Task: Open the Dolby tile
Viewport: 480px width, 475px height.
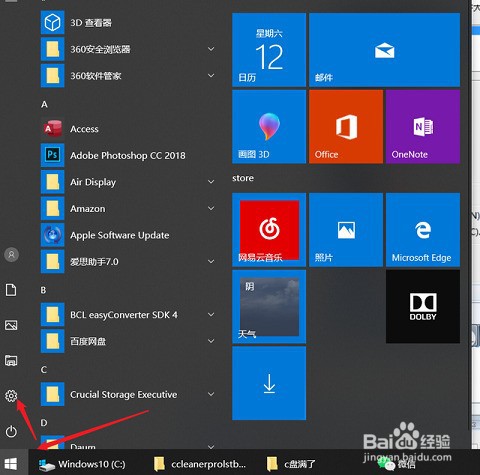Action: click(x=423, y=307)
